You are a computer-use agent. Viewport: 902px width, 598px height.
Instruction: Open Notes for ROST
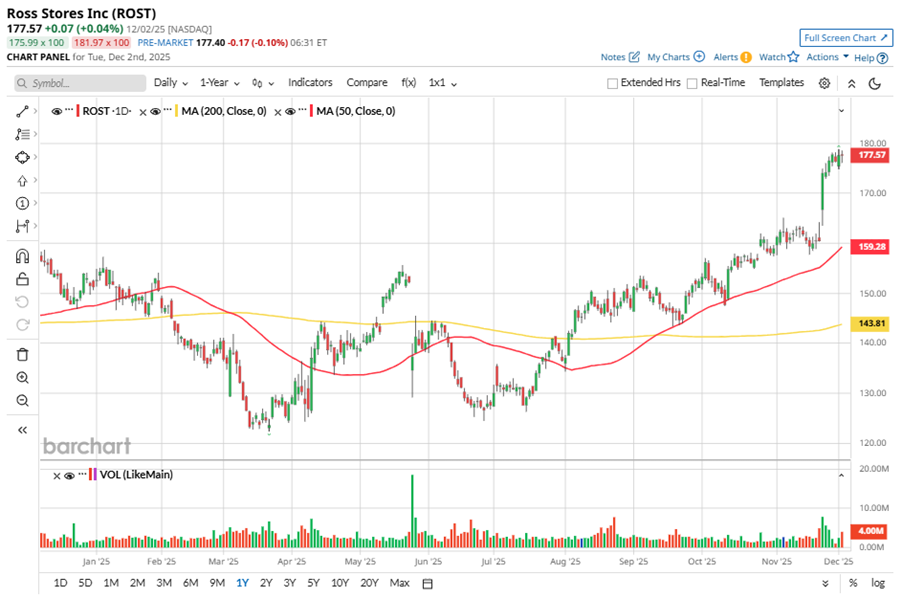[620, 57]
